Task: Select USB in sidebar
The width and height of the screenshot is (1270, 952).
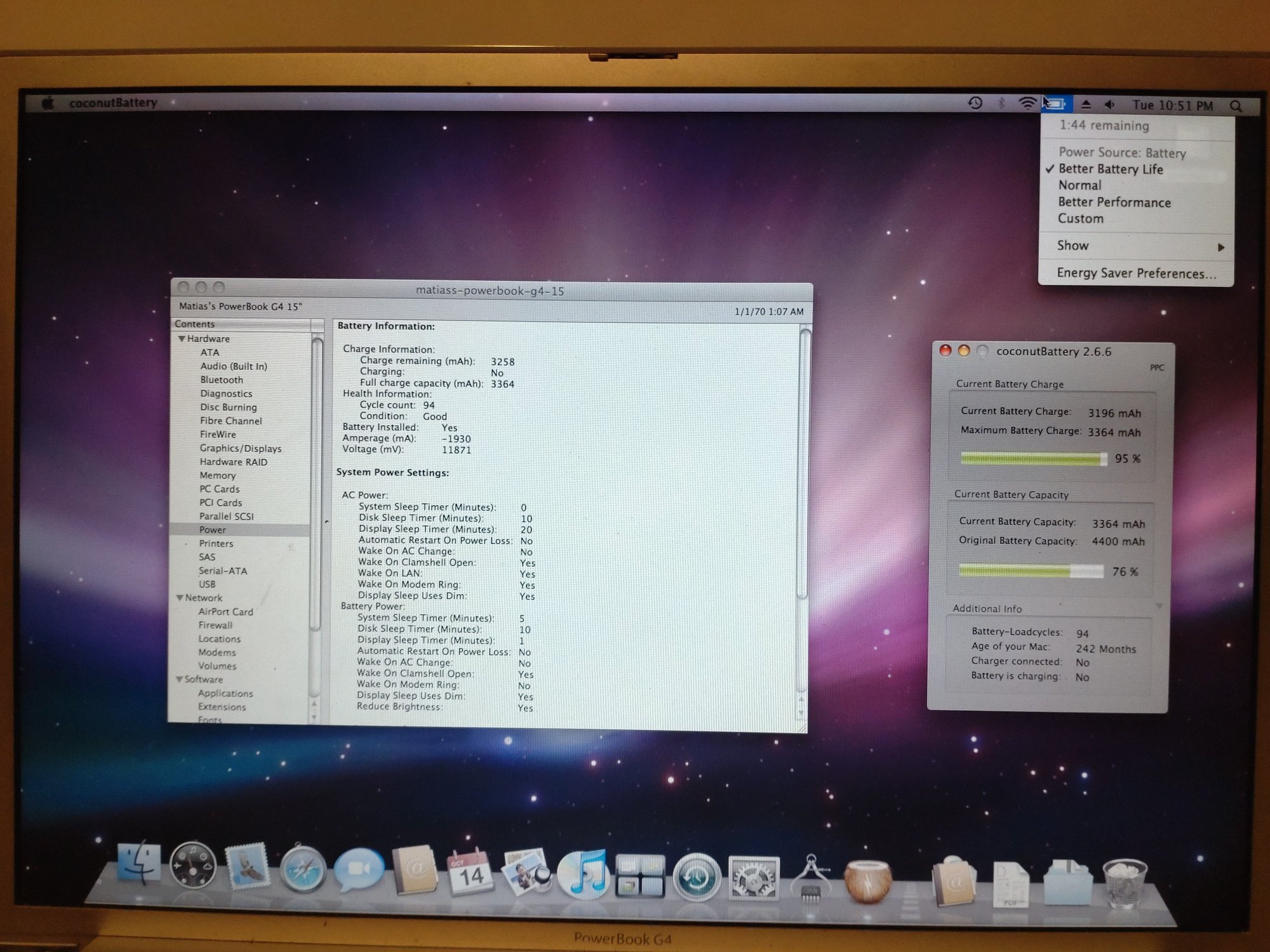Action: 207,585
